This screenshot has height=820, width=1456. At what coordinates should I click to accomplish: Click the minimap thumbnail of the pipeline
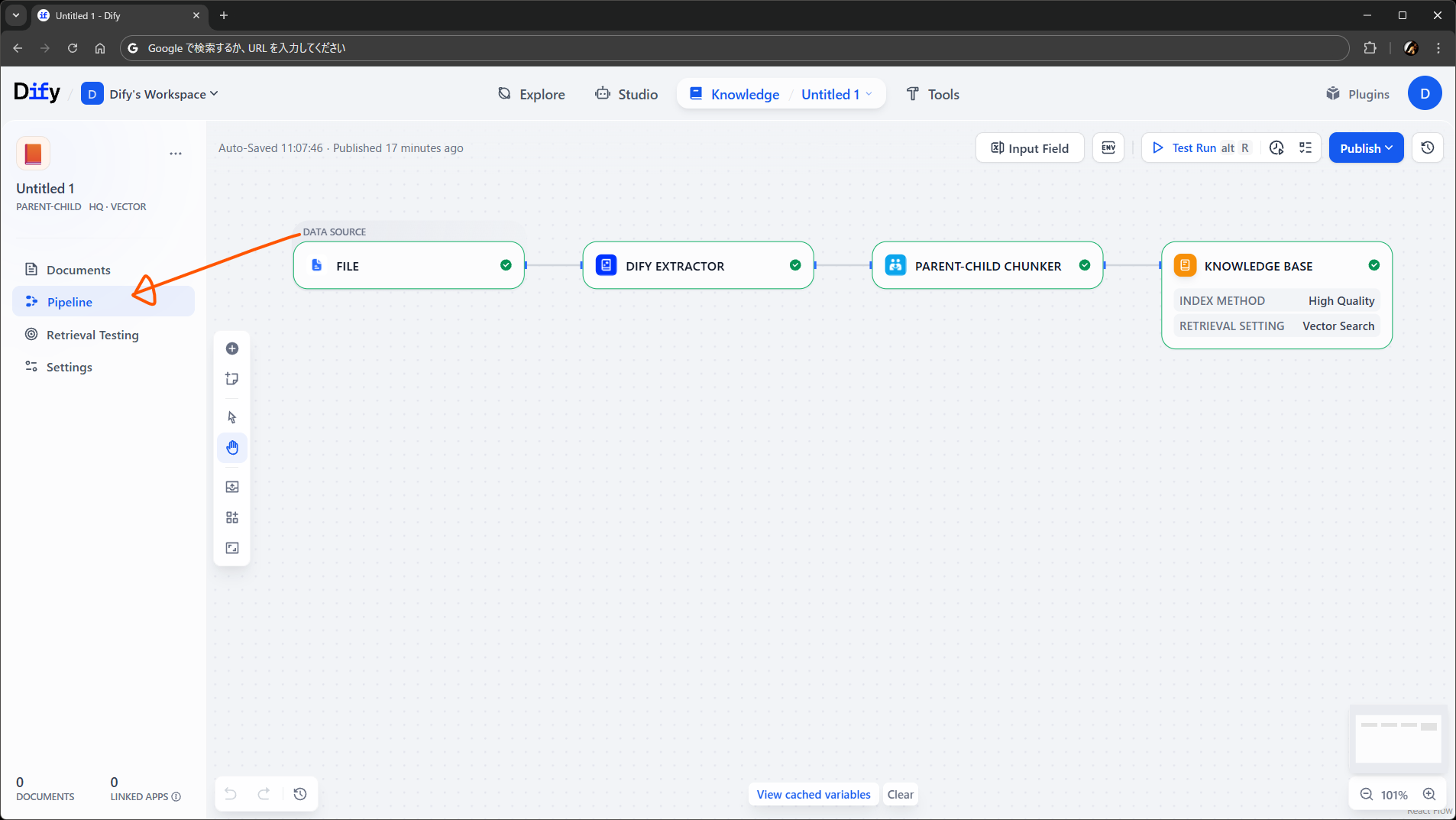[x=1397, y=737]
